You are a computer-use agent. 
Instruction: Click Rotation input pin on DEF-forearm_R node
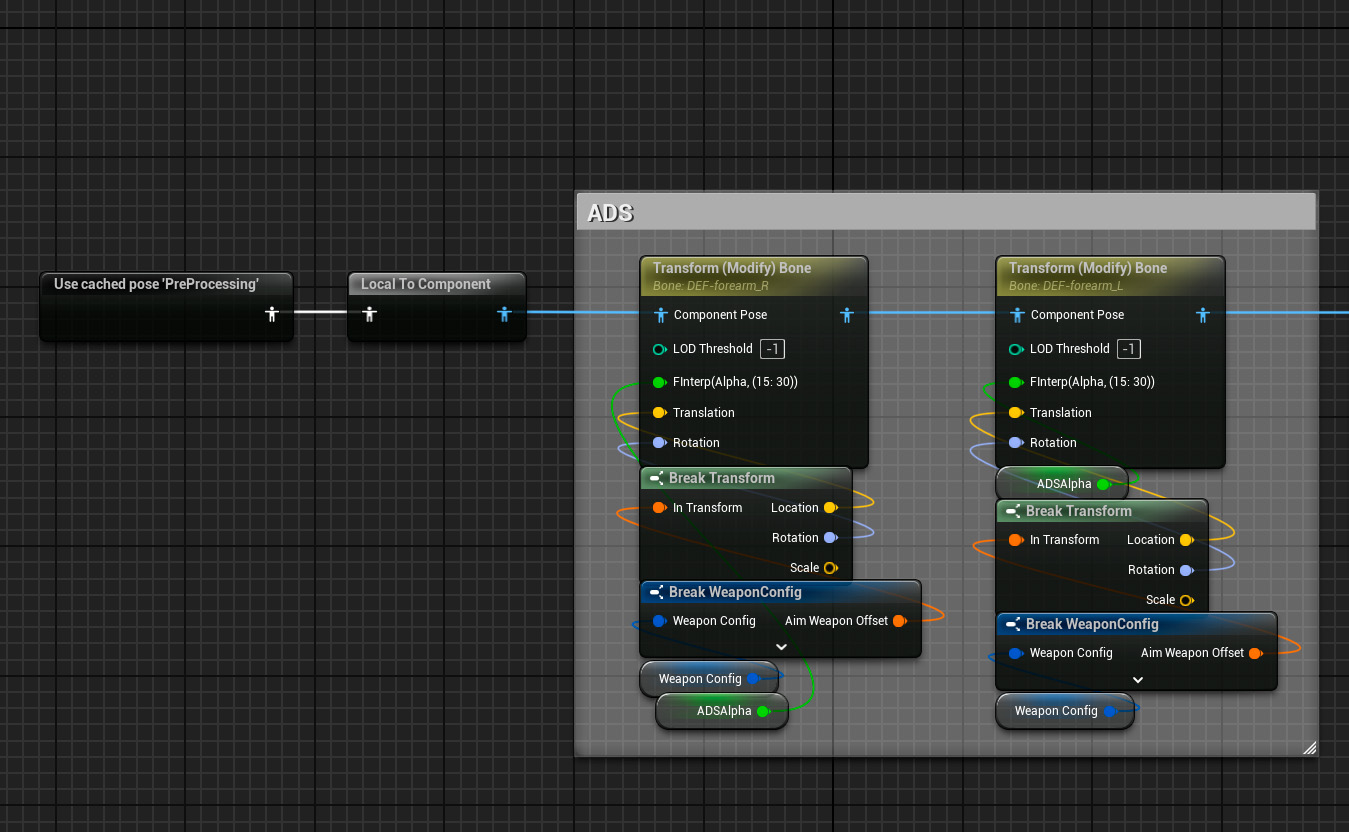pos(659,443)
